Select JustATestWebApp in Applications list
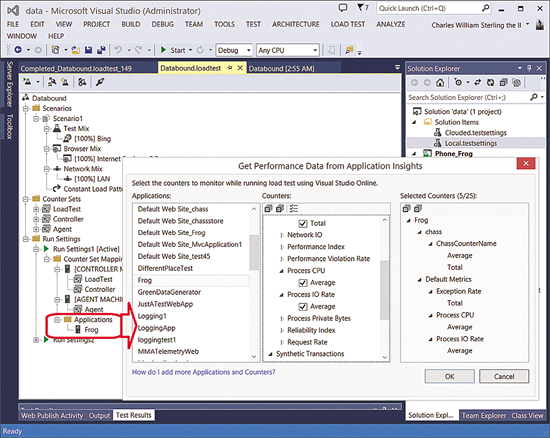This screenshot has height=438, width=550. (x=165, y=304)
